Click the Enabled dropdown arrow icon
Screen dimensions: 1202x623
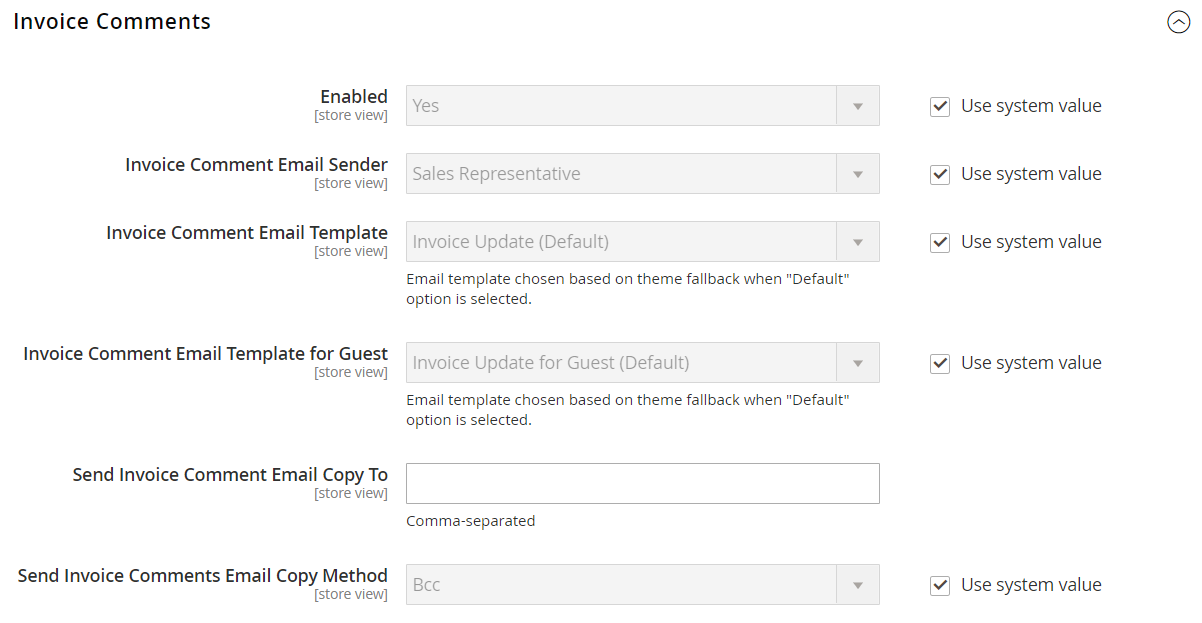point(857,106)
